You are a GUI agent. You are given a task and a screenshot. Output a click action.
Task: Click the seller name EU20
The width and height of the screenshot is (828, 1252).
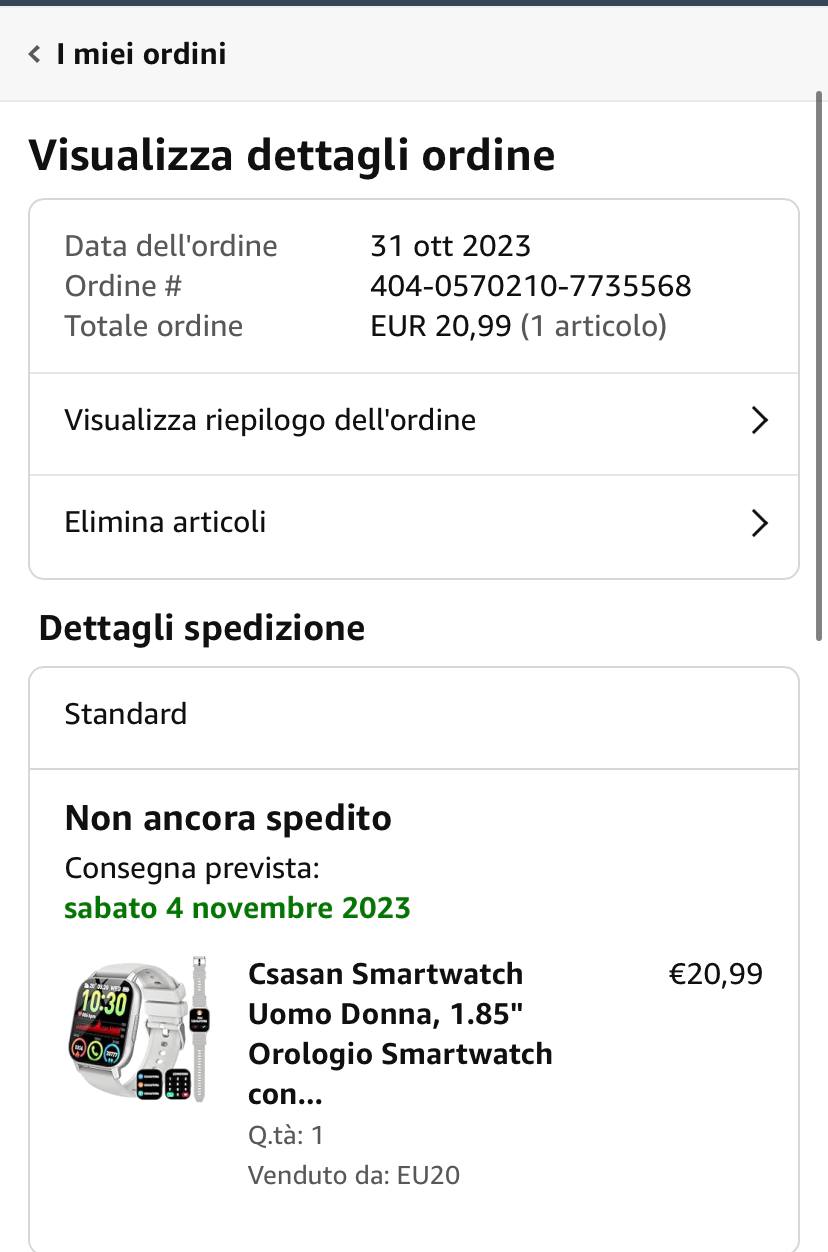(428, 1175)
